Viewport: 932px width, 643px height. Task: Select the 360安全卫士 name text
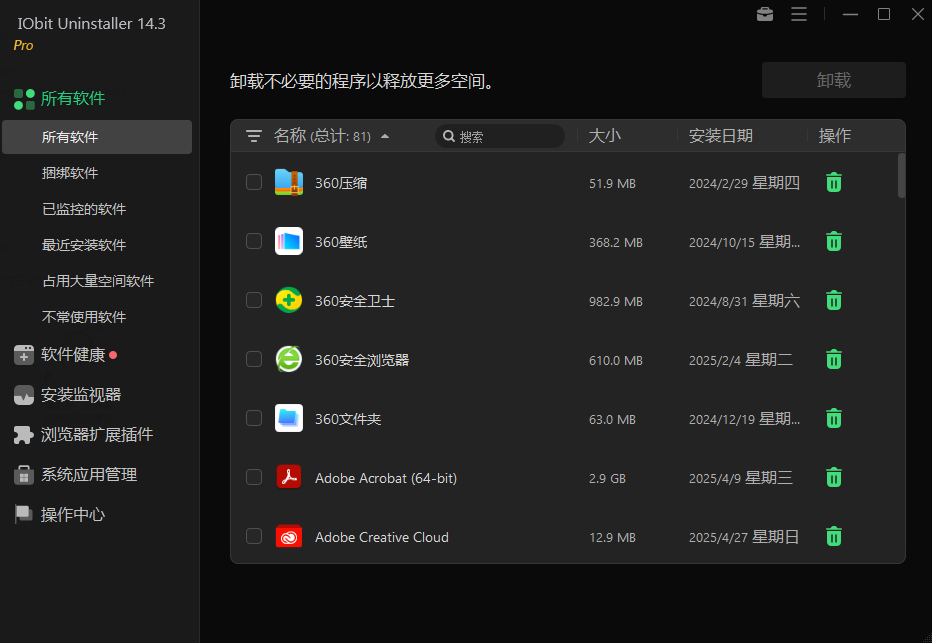355,301
